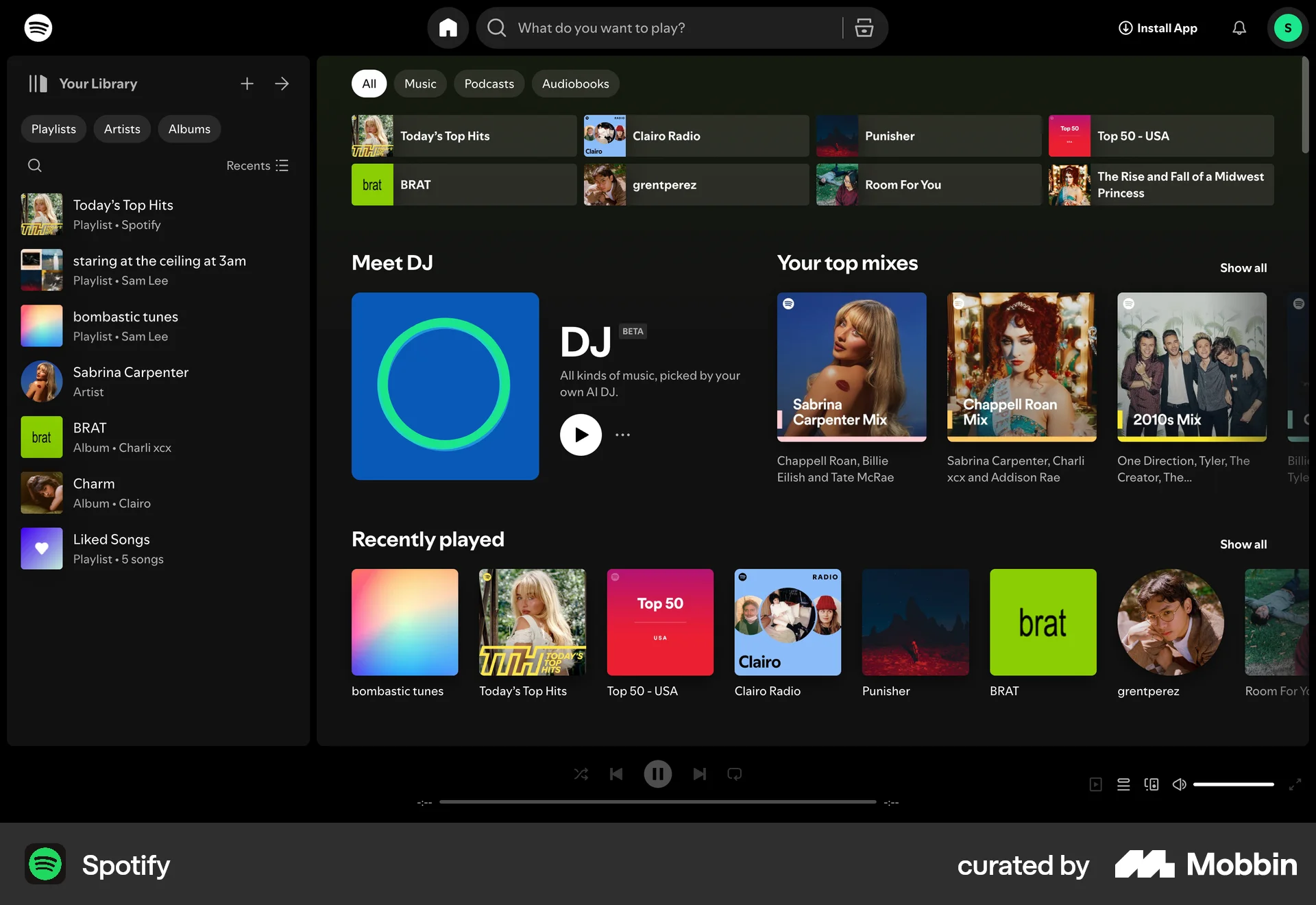Show all of Your top mixes
Screen dimensions: 1316x905
1243,268
